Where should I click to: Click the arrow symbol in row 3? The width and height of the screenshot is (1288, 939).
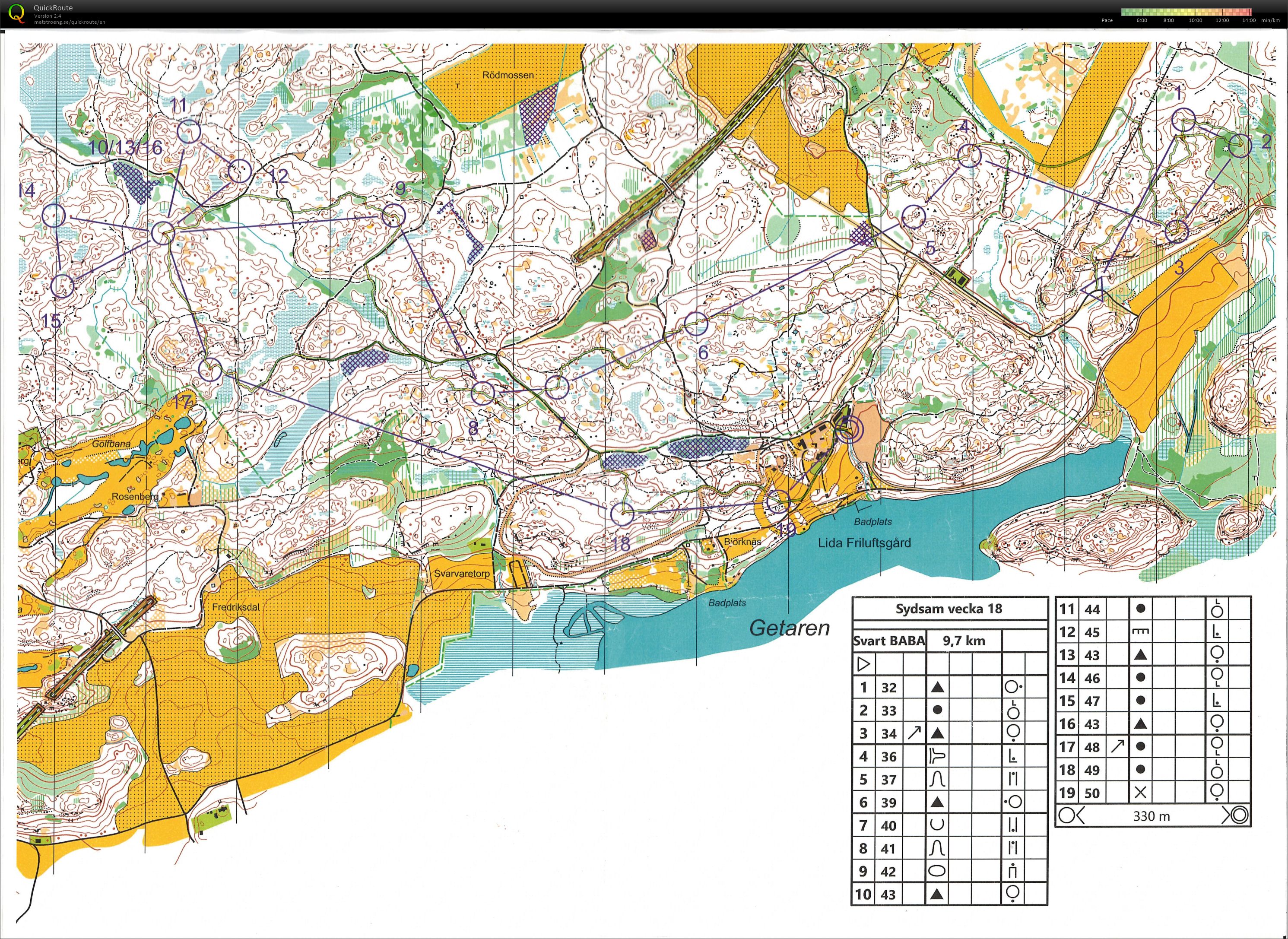(x=914, y=733)
